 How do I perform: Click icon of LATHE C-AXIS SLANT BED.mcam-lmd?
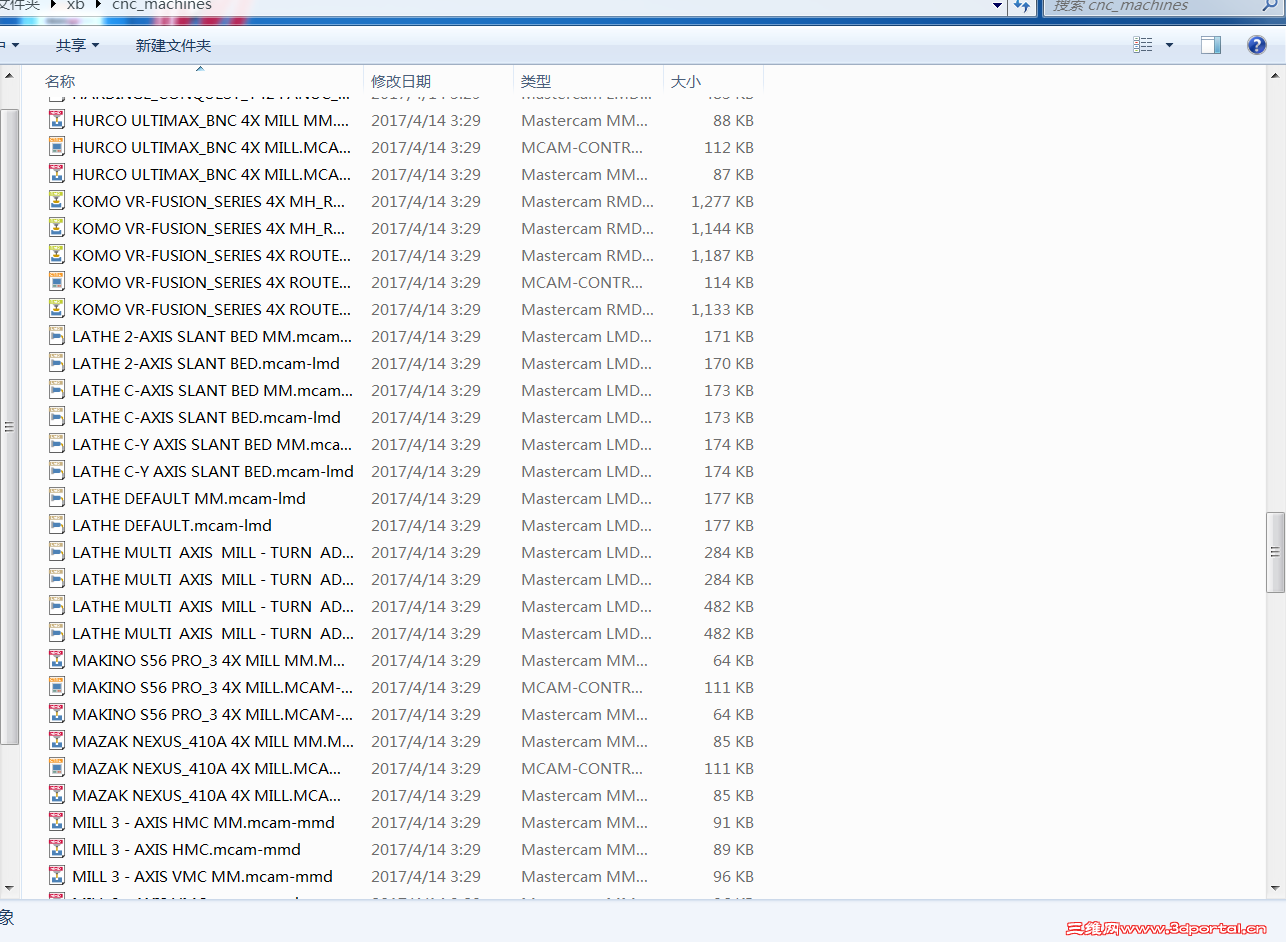tap(58, 417)
